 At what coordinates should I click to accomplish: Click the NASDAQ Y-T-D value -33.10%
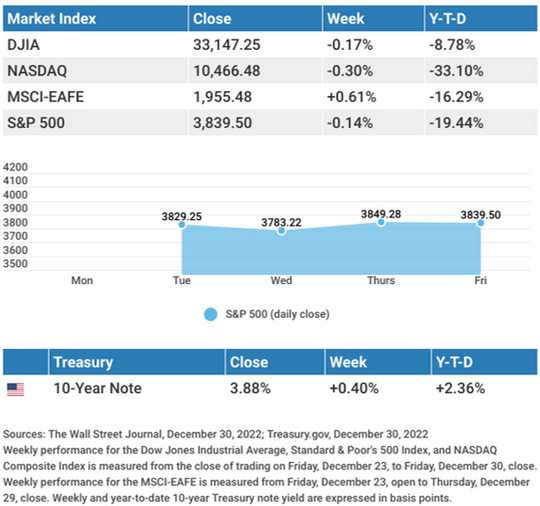coord(456,71)
